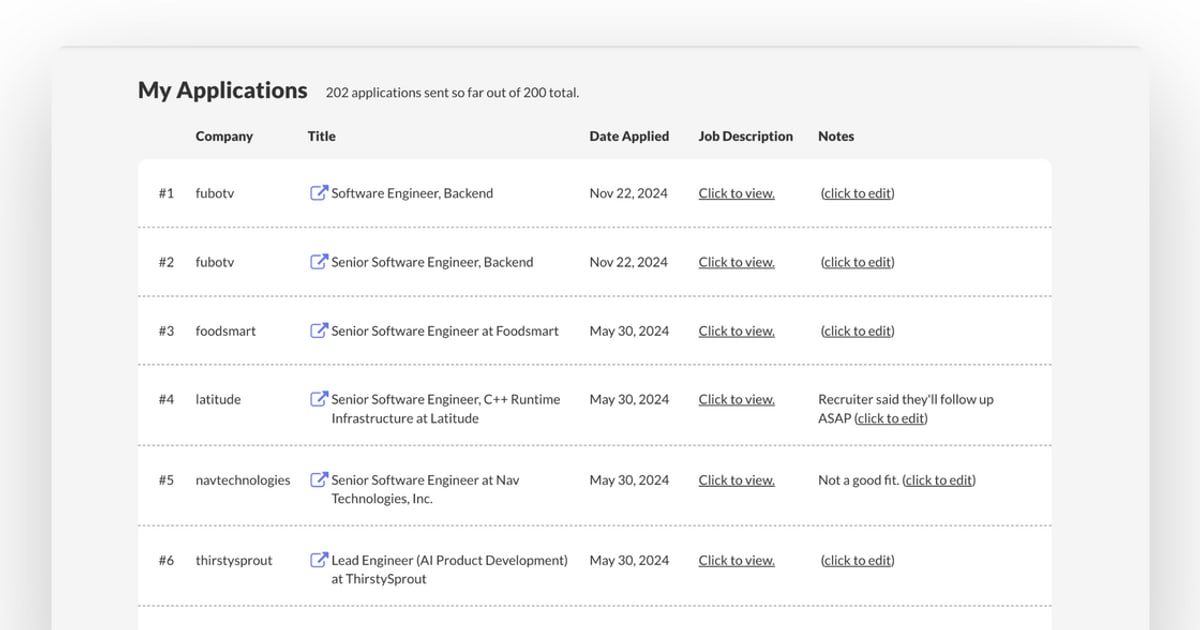View job description for navtechnologies row

click(x=737, y=480)
